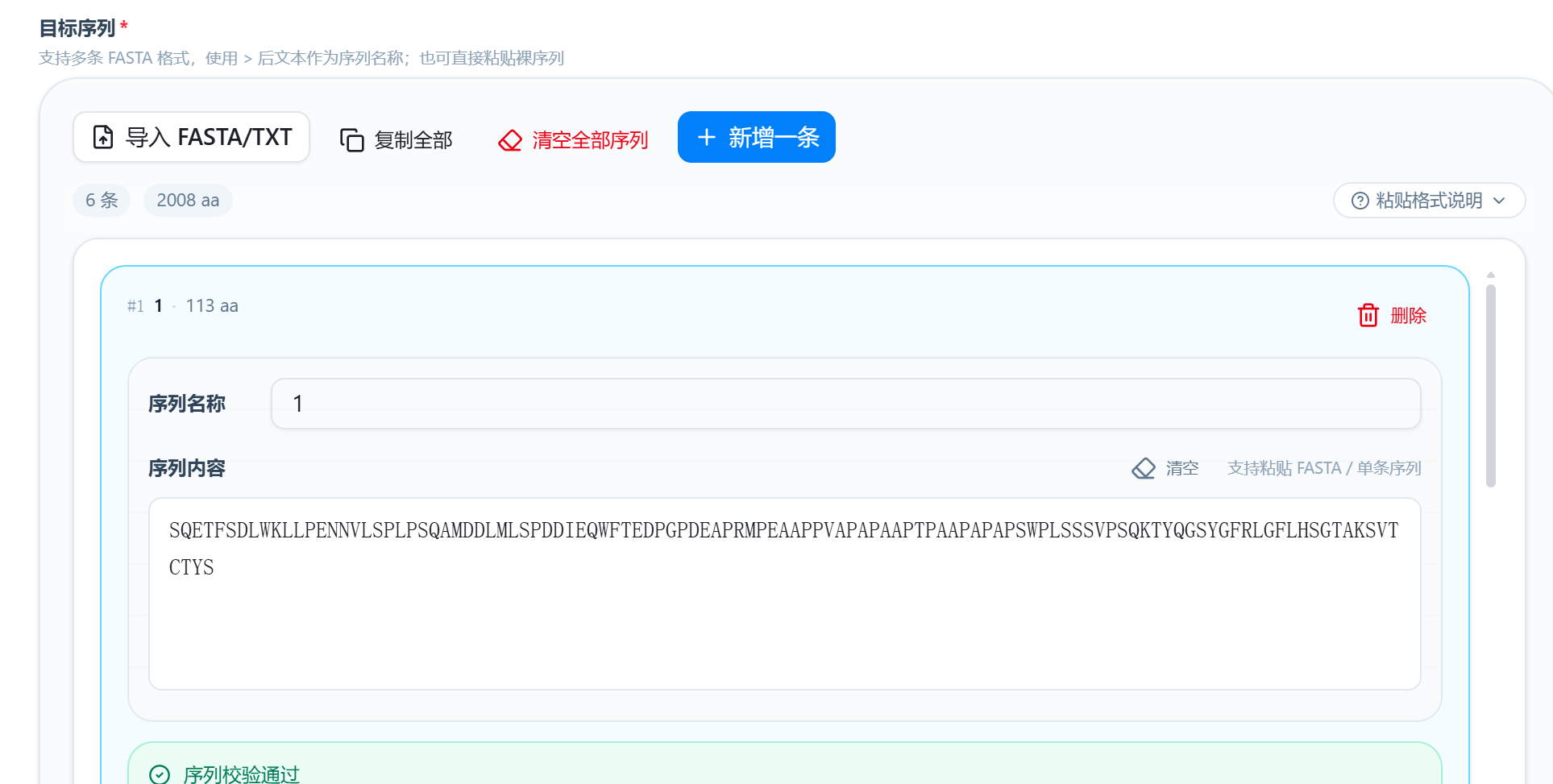
Task: Click 复制全部 to copy all sequences
Action: (396, 139)
